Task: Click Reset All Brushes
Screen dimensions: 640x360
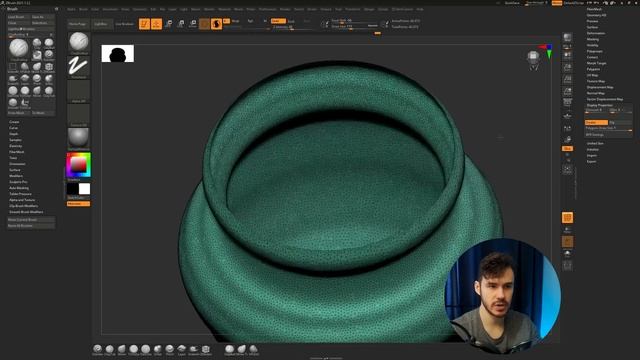Action: coord(31,225)
